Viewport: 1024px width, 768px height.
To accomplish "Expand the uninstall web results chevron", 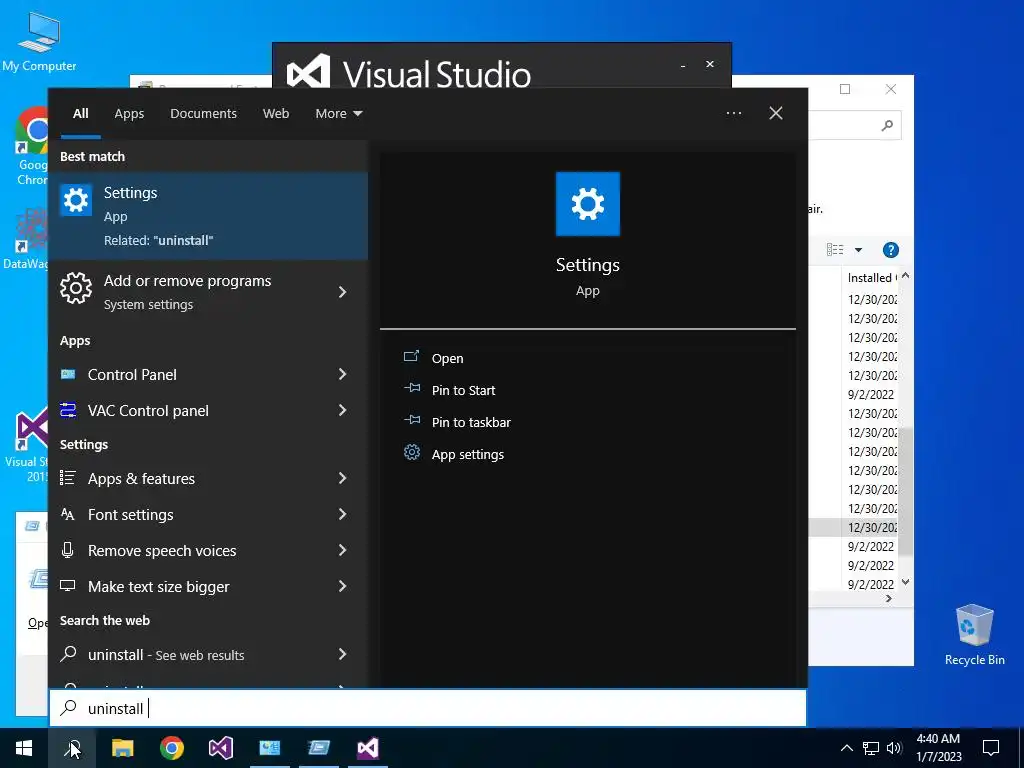I will [342, 654].
